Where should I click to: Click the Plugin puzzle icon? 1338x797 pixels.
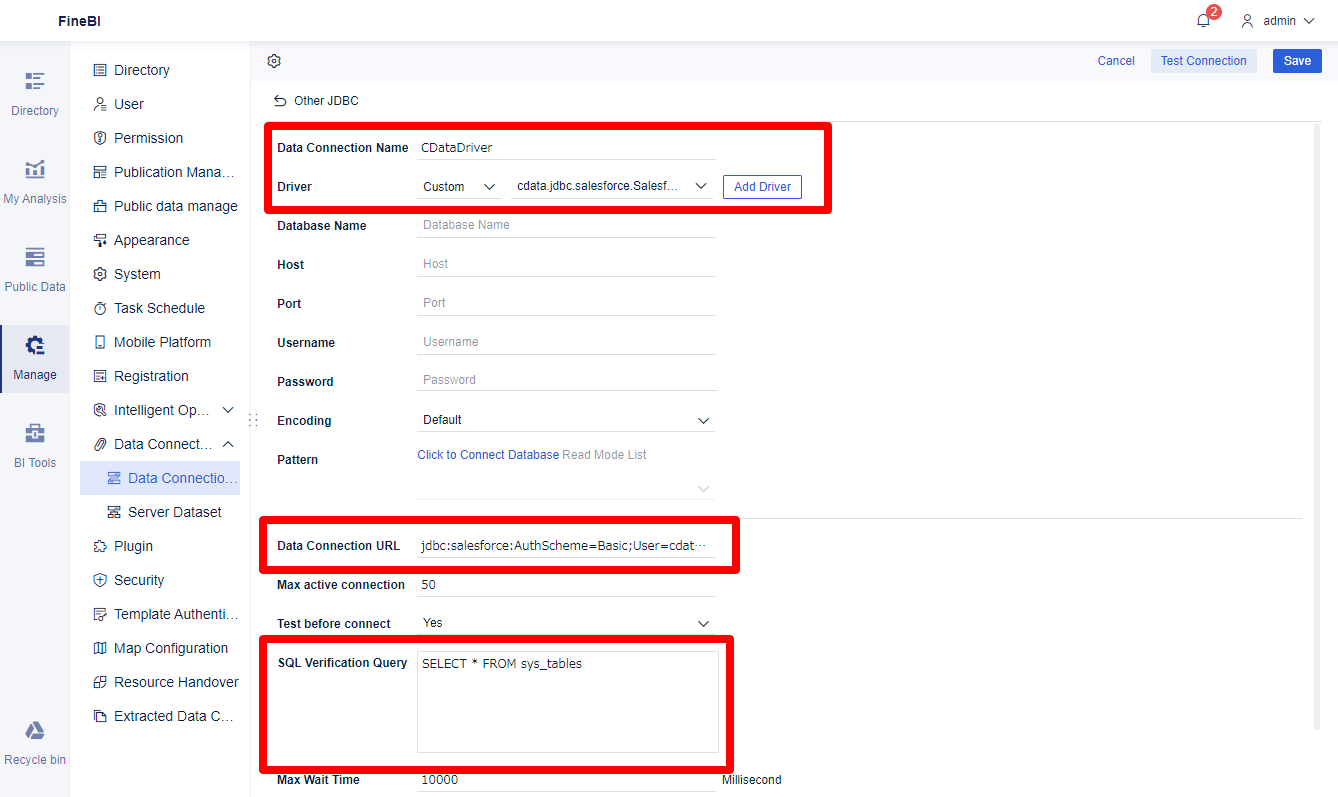(100, 546)
